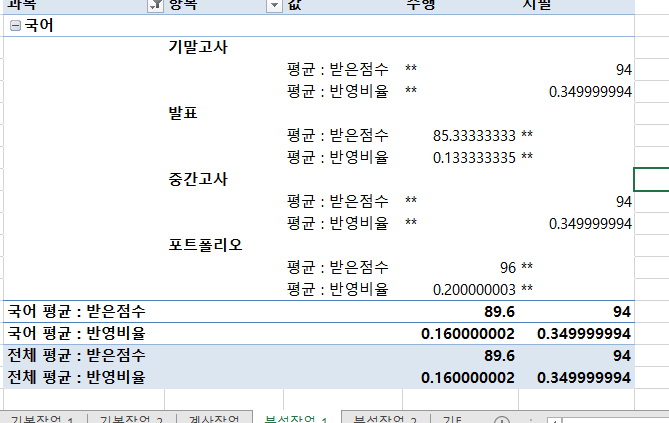Go to the 분석작업-2 sheet tab
Image resolution: width=669 pixels, height=423 pixels.
click(x=385, y=418)
